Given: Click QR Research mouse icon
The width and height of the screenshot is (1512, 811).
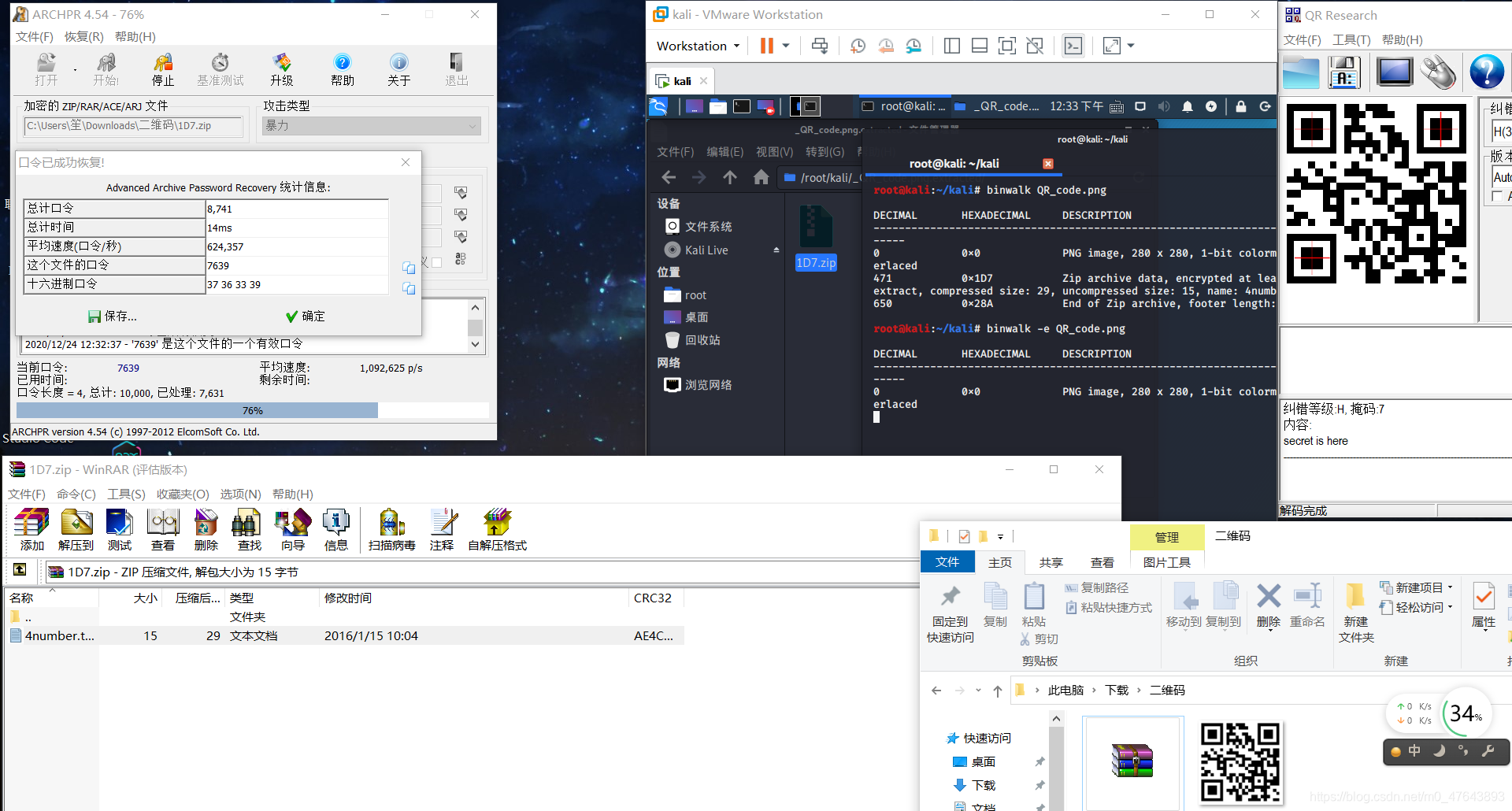Looking at the screenshot, I should click(x=1439, y=72).
